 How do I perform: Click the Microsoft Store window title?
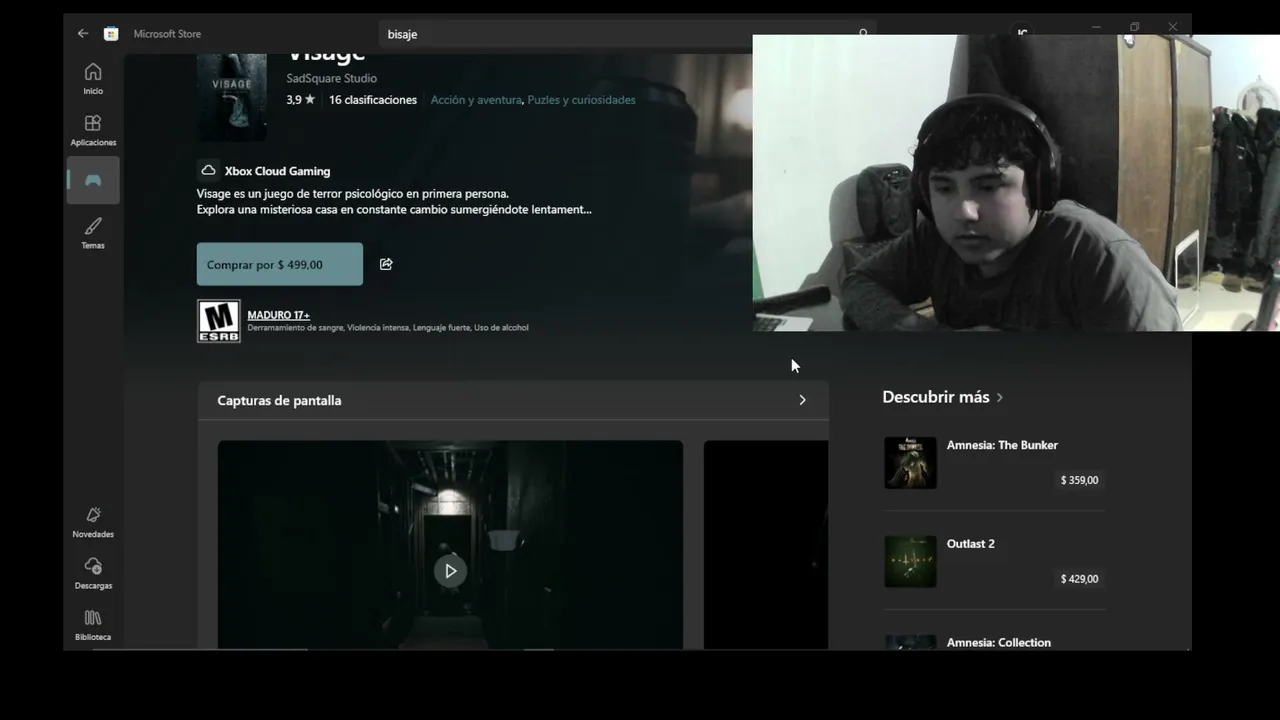click(167, 34)
